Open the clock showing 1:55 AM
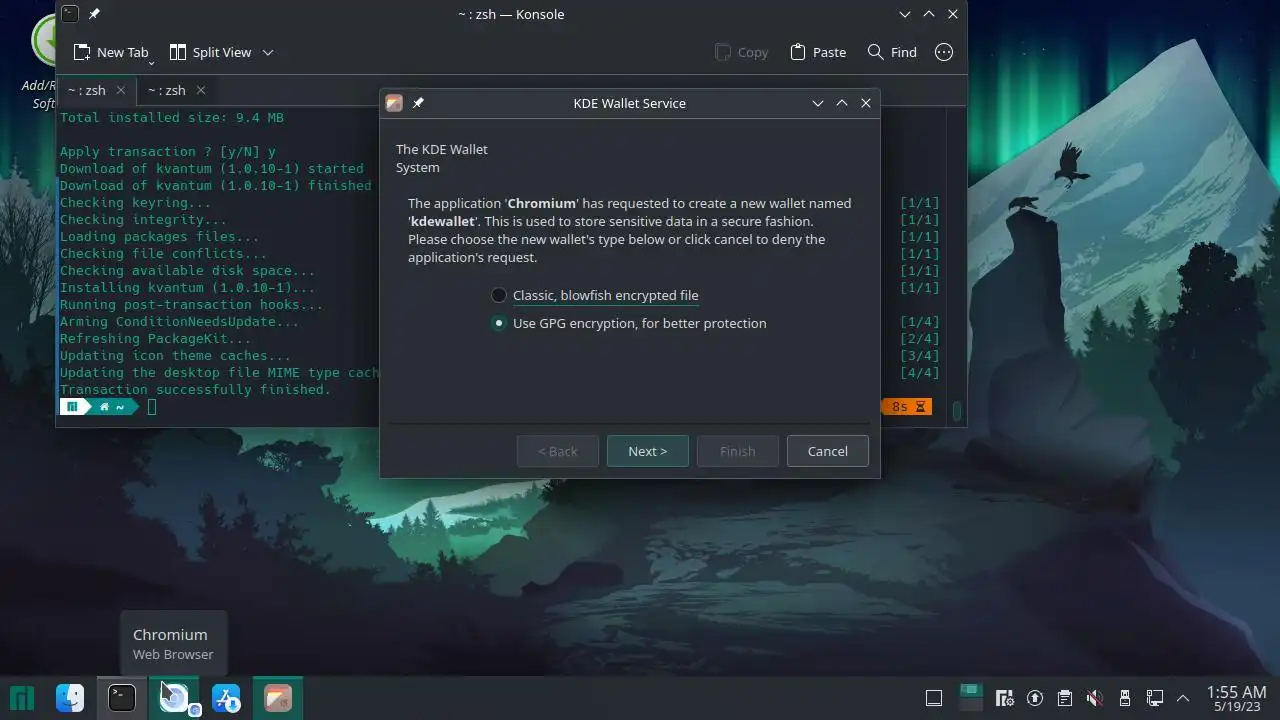This screenshot has width=1280, height=720. coord(1236,698)
